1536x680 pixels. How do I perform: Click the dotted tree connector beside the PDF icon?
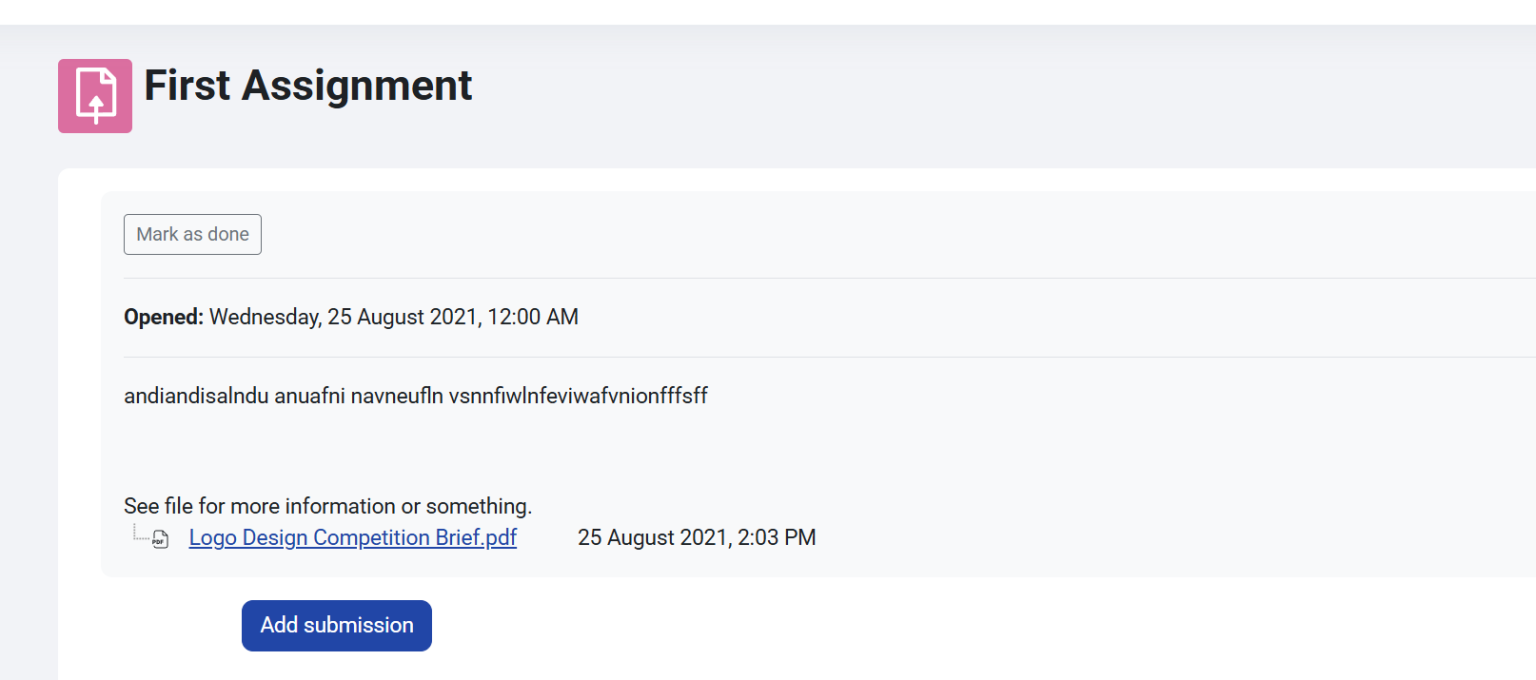(139, 533)
